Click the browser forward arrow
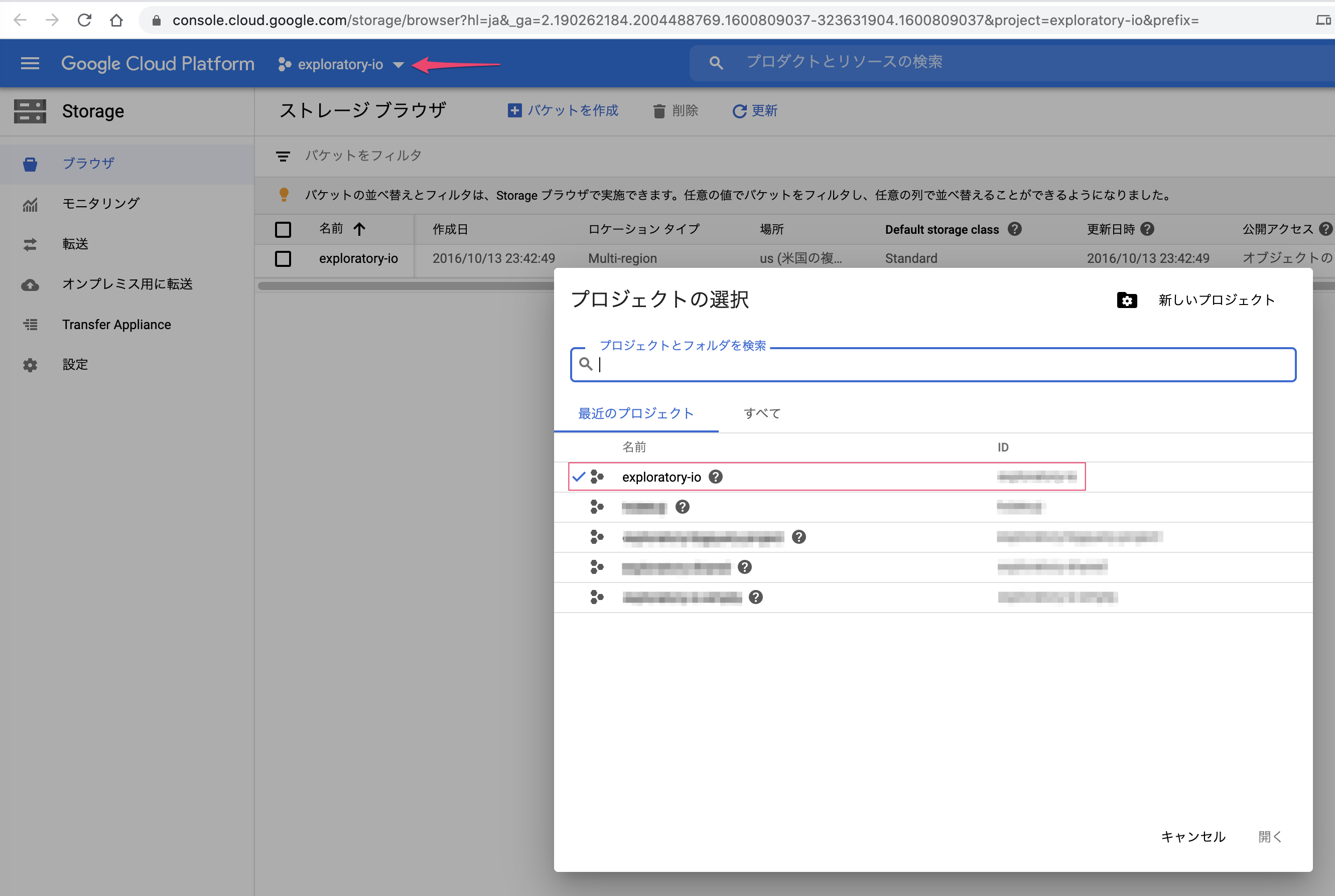 point(53,21)
